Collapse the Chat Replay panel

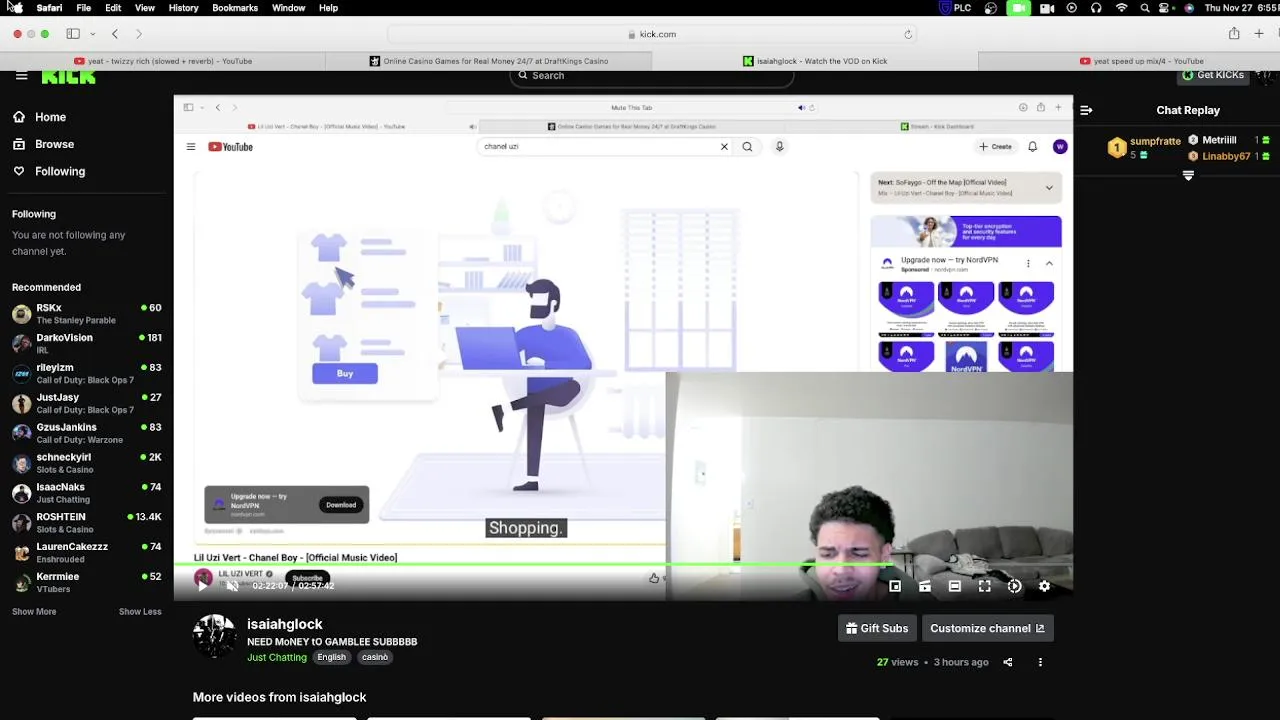click(1086, 110)
